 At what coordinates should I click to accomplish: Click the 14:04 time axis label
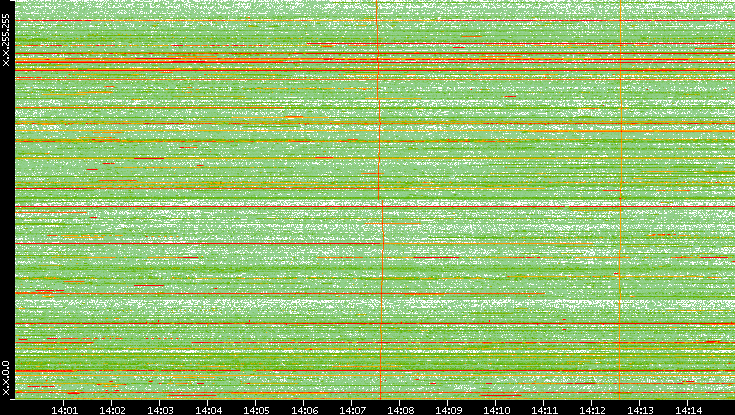208,410
